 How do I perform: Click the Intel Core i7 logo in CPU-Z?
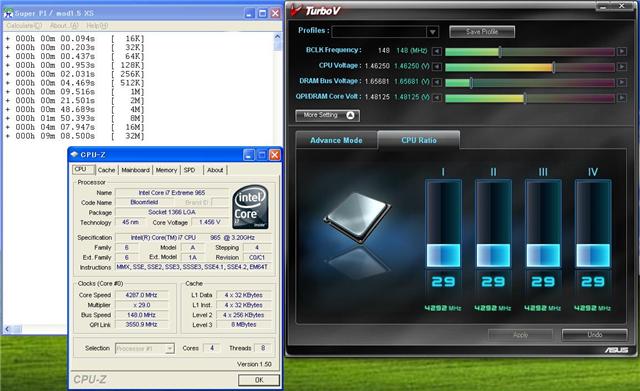point(250,207)
